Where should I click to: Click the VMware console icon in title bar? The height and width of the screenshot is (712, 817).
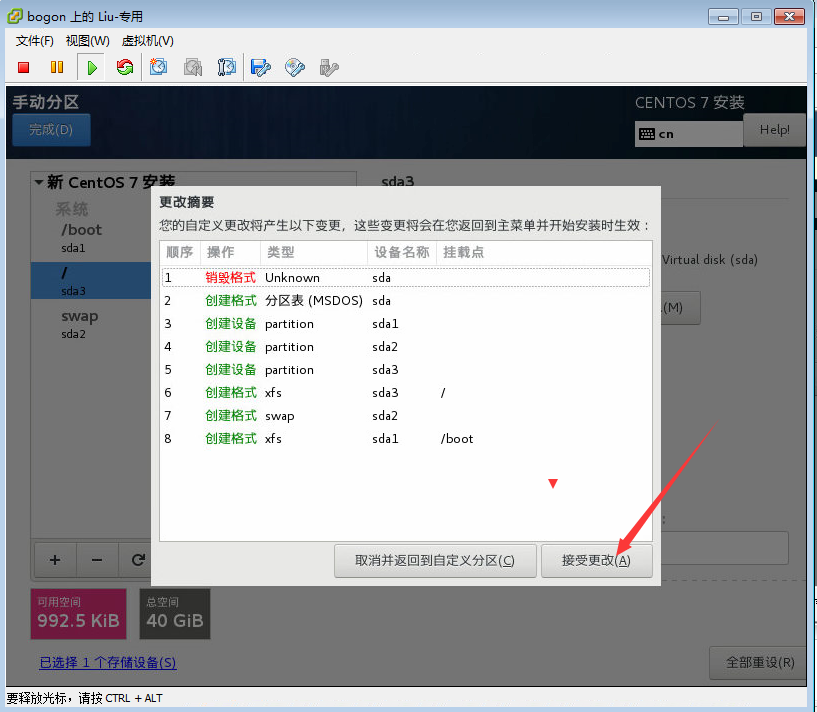pyautogui.click(x=15, y=16)
